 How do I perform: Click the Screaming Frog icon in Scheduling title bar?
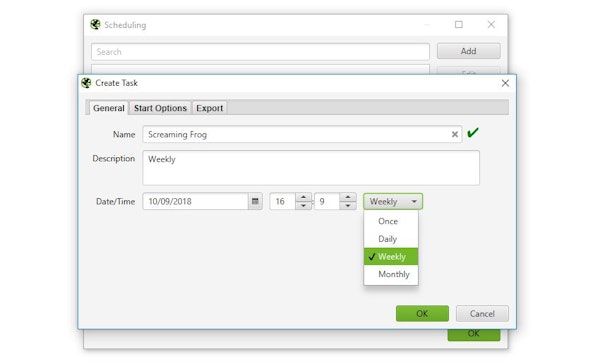pyautogui.click(x=95, y=25)
